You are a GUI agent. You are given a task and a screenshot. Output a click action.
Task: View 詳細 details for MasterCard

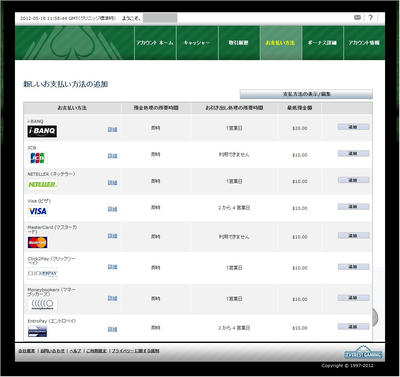112,236
